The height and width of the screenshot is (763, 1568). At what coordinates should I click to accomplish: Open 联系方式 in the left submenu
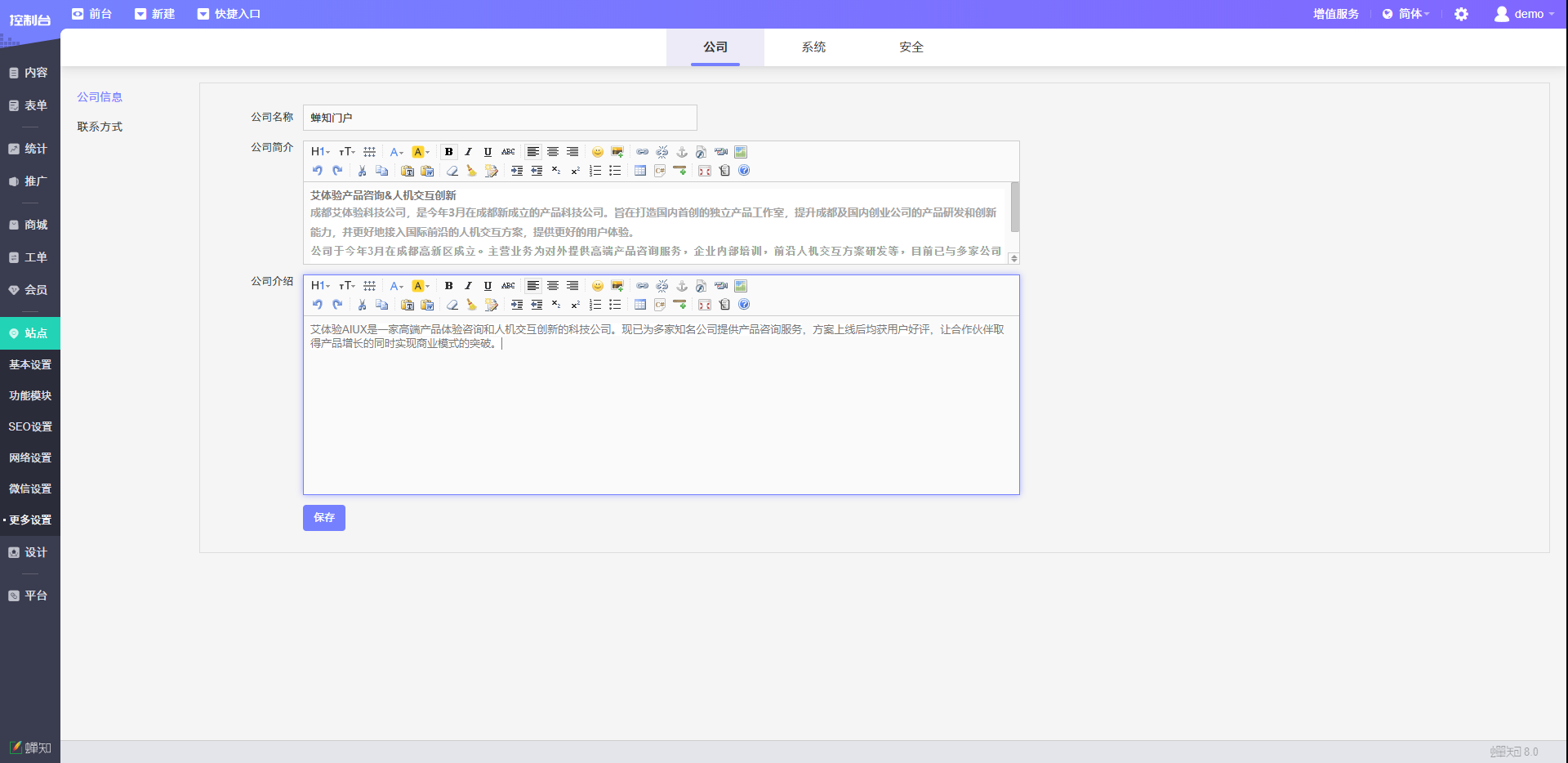pos(100,127)
